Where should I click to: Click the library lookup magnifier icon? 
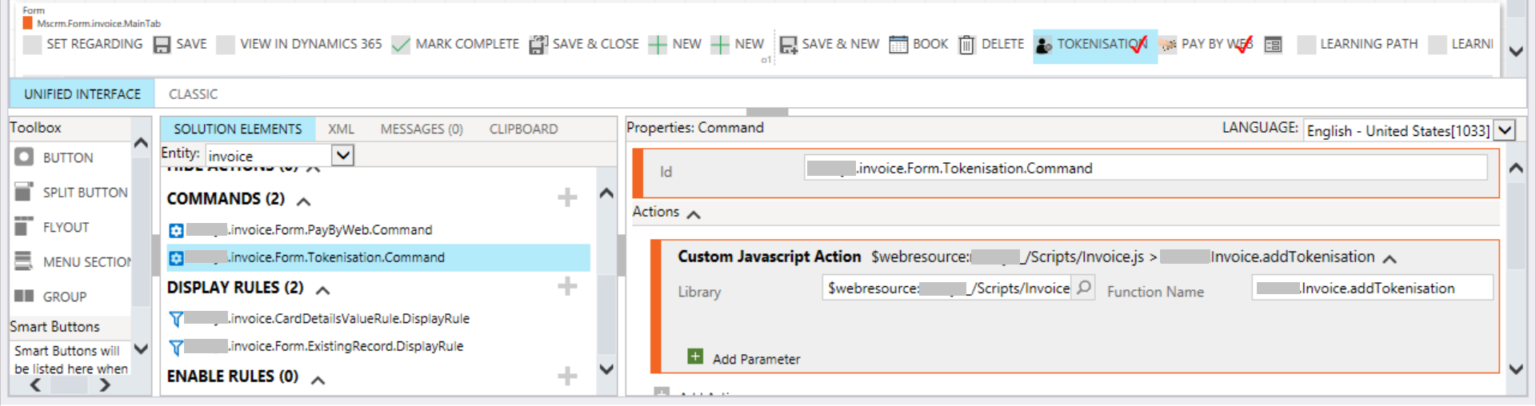tap(1083, 289)
